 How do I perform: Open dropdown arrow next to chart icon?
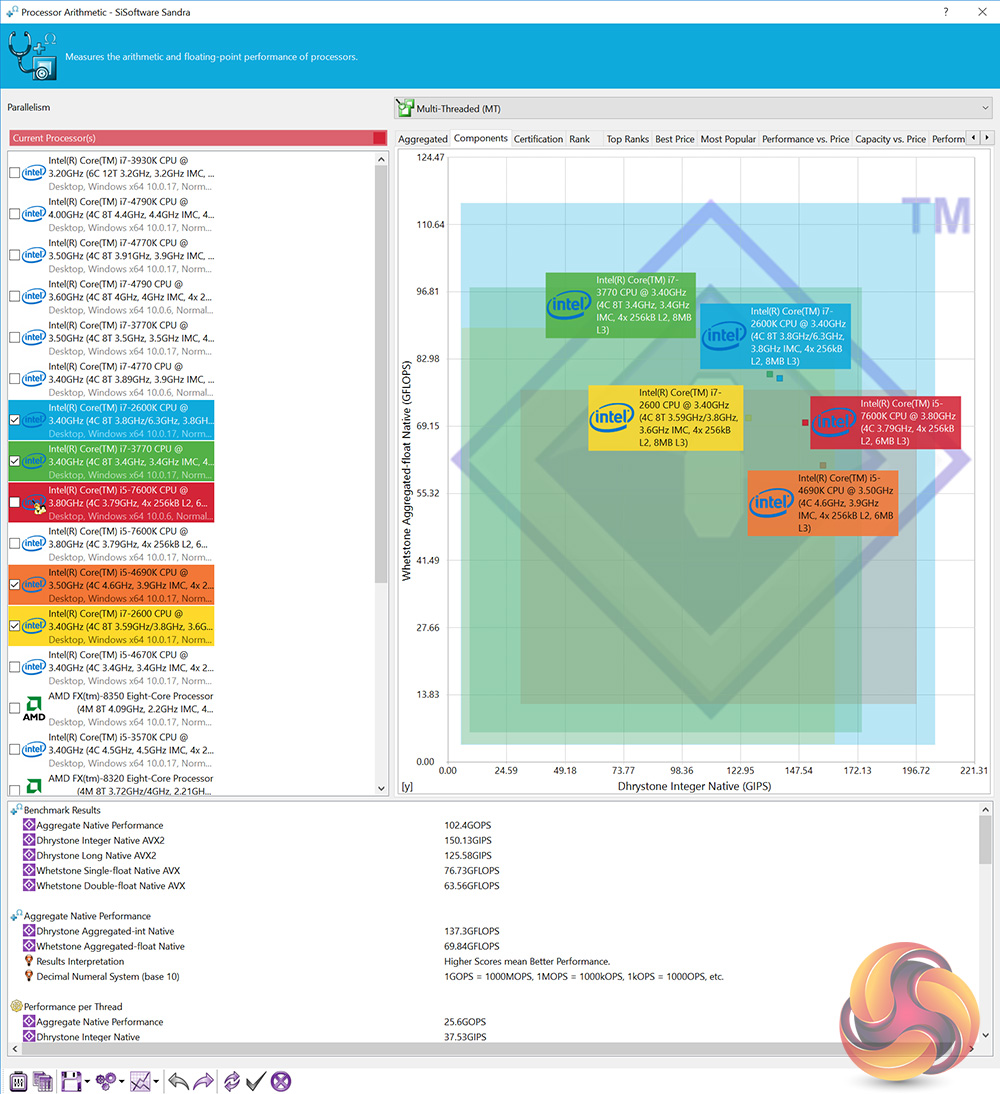156,1082
